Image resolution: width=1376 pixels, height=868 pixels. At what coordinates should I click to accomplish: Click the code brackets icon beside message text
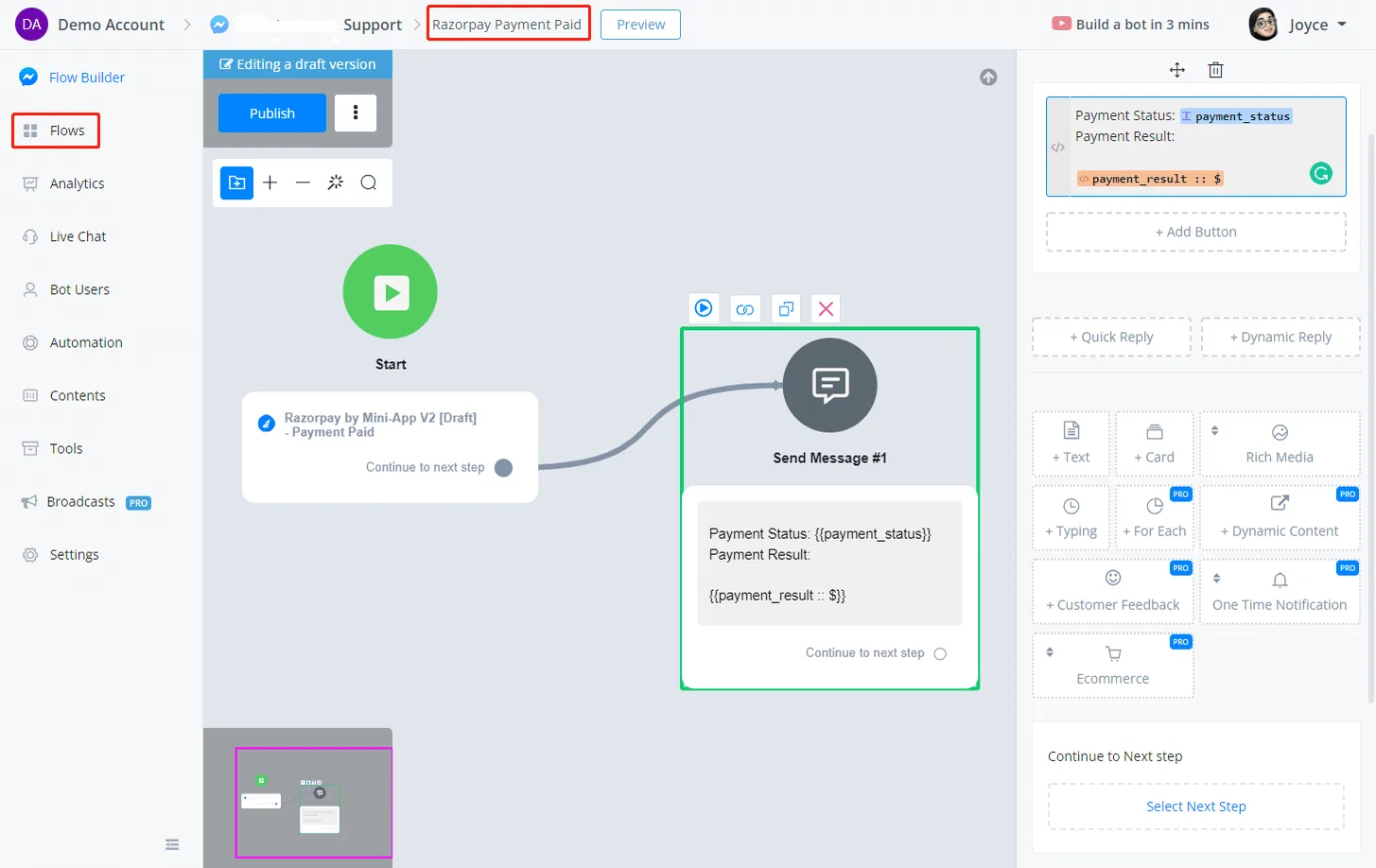point(1058,148)
